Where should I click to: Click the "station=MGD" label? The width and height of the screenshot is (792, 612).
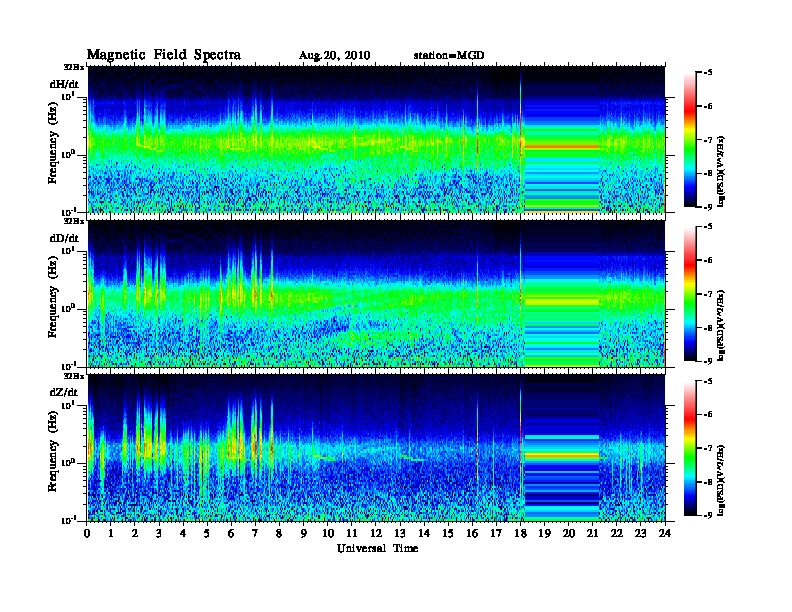point(449,55)
